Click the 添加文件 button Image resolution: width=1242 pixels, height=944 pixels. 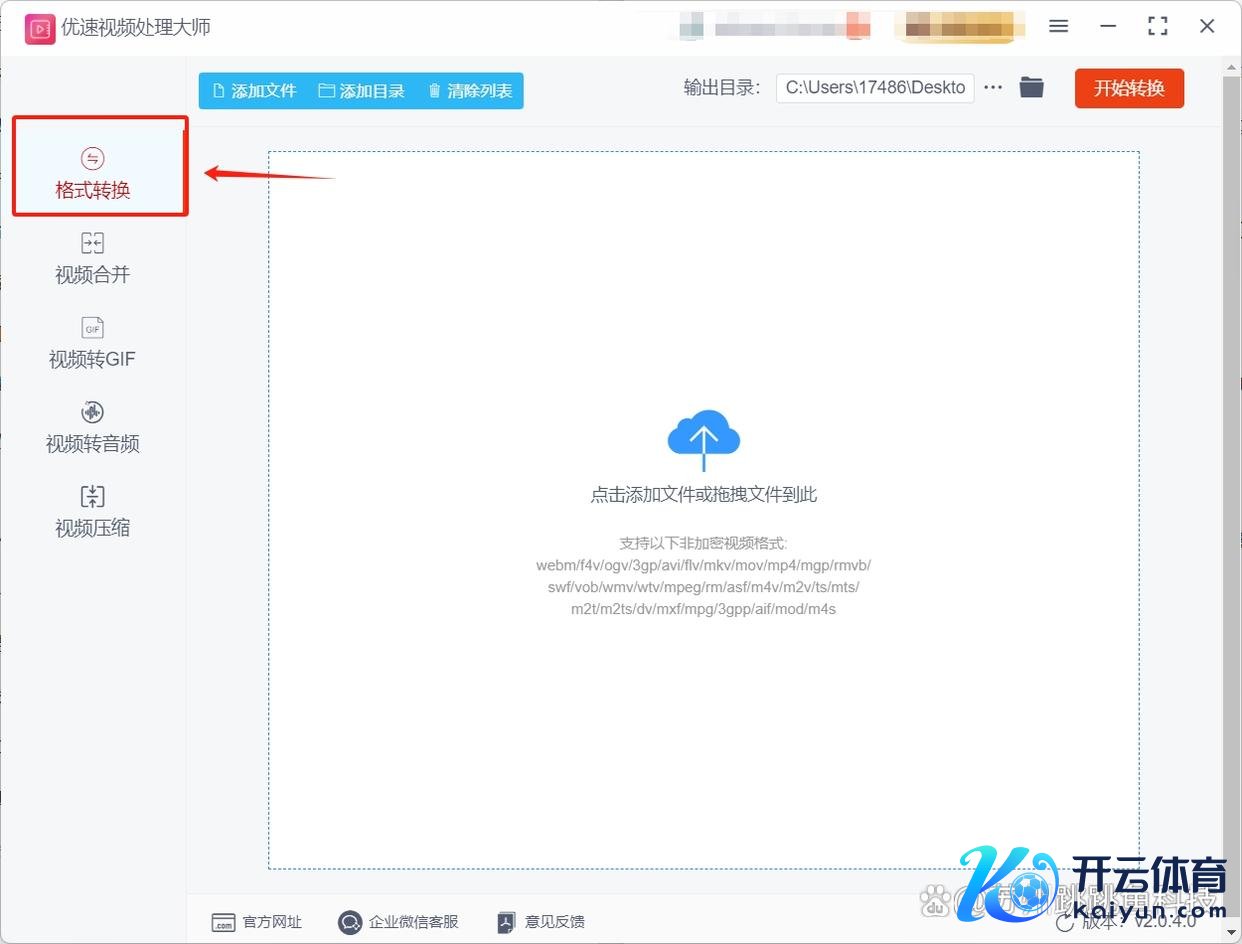[x=255, y=91]
